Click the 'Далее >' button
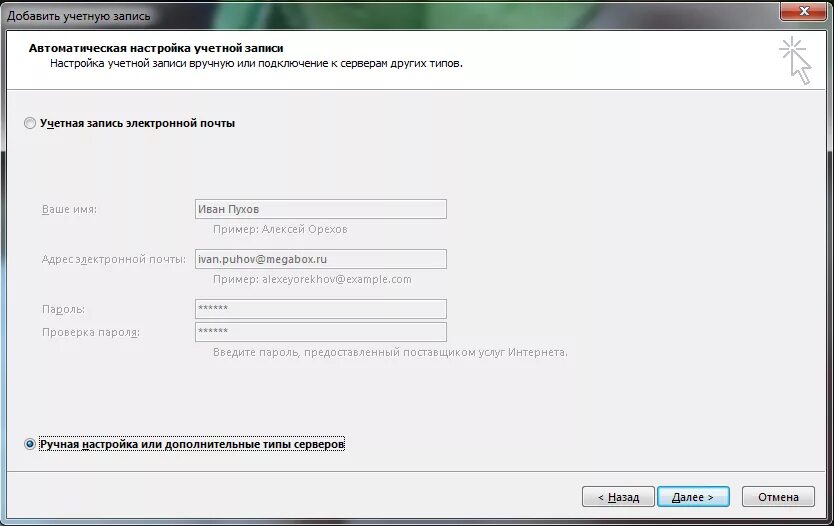 [x=693, y=497]
